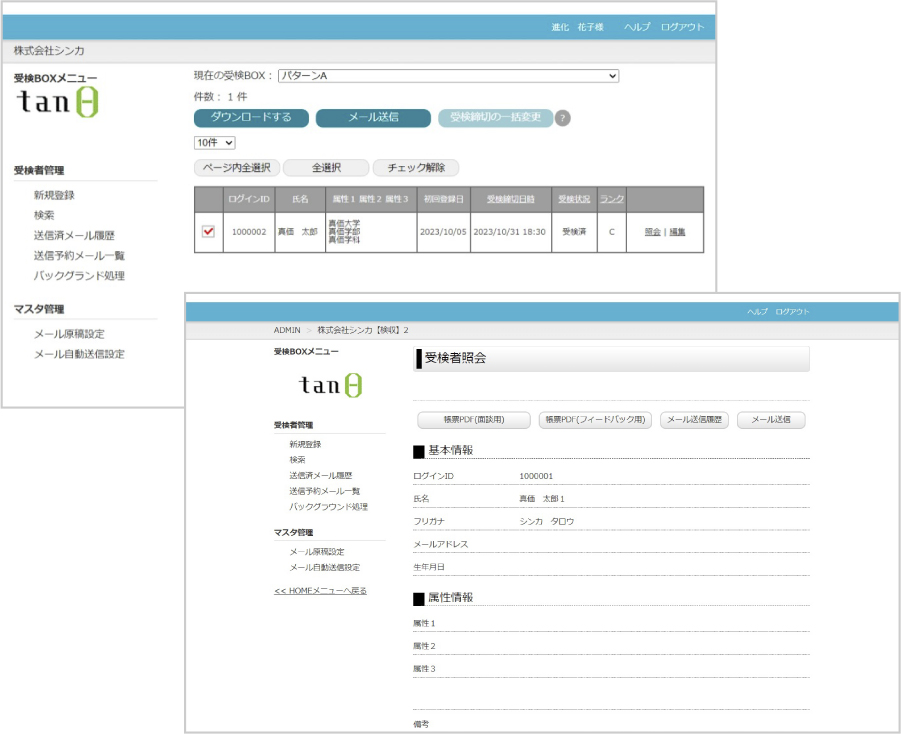901x734 pixels.
Task: Click the login ID cell 1000002
Action: (249, 232)
